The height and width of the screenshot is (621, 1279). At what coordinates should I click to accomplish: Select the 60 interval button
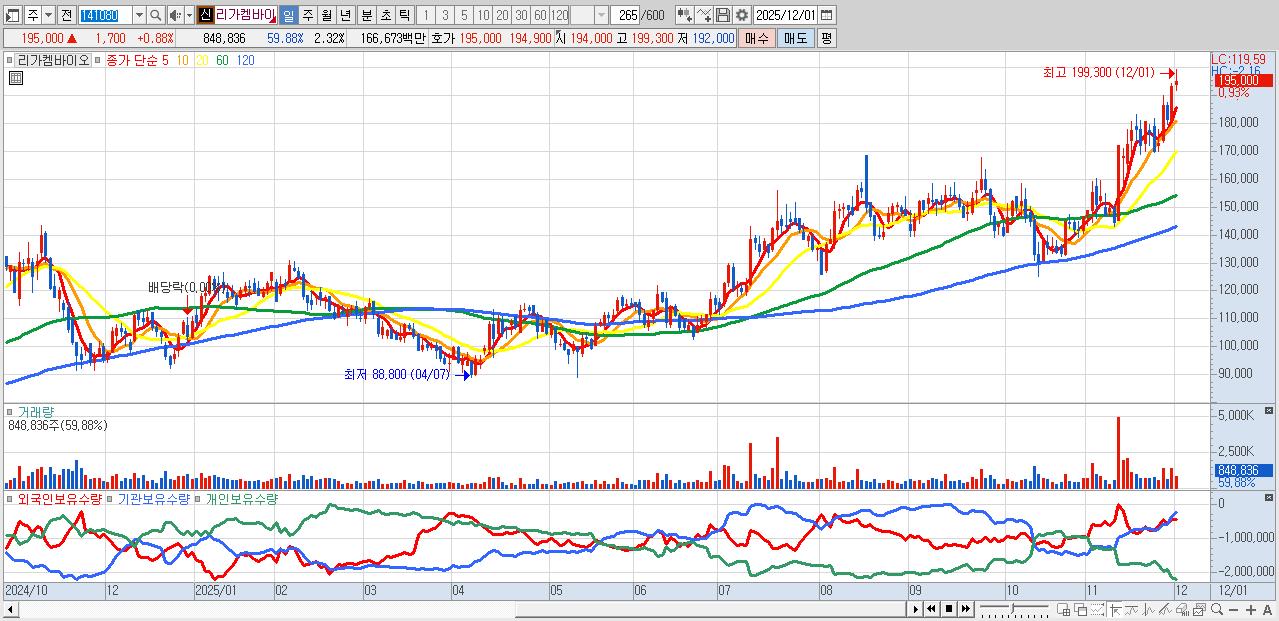click(540, 15)
